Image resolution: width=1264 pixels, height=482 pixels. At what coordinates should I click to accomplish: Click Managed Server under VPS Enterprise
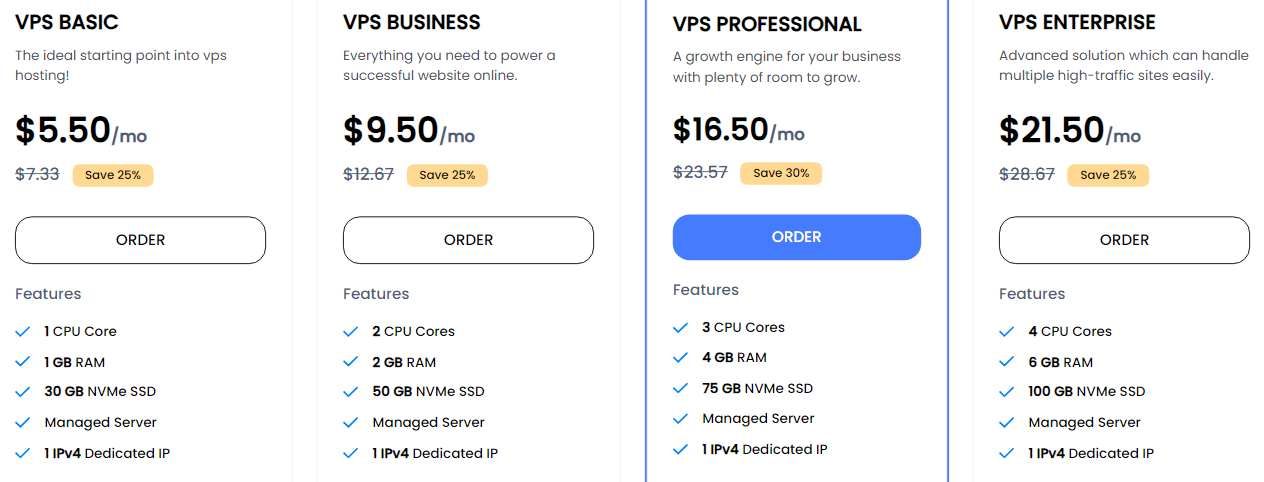point(1084,422)
